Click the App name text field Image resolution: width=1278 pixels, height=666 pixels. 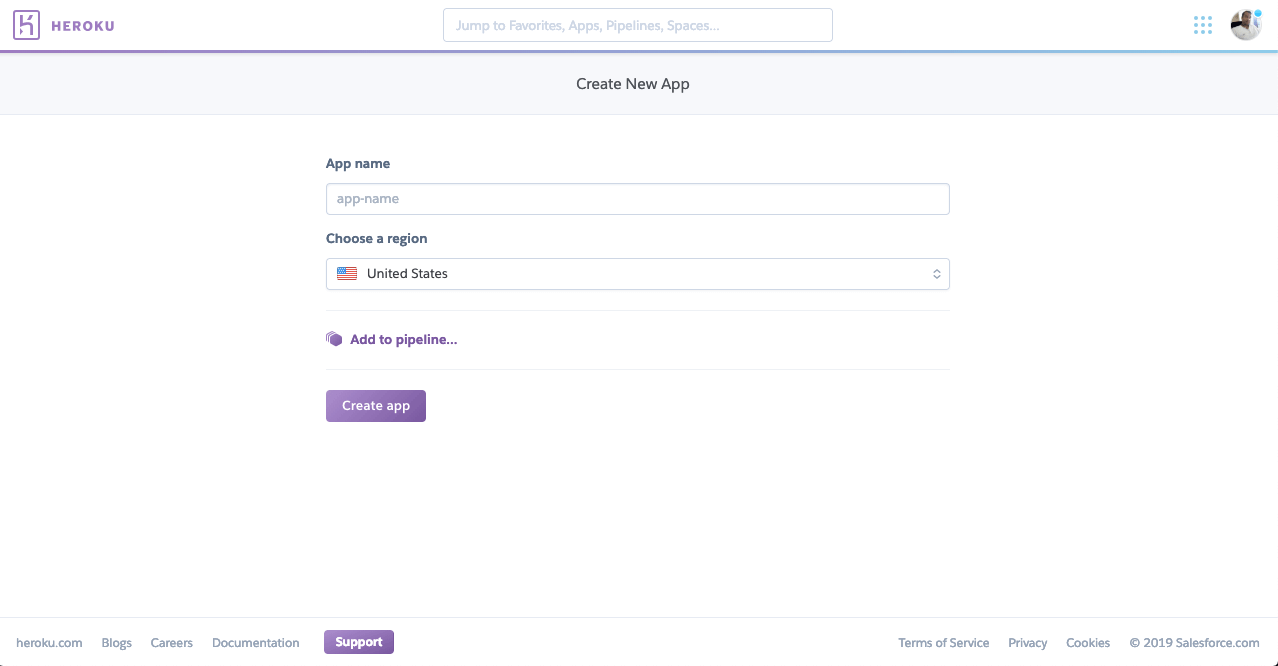[x=637, y=199]
